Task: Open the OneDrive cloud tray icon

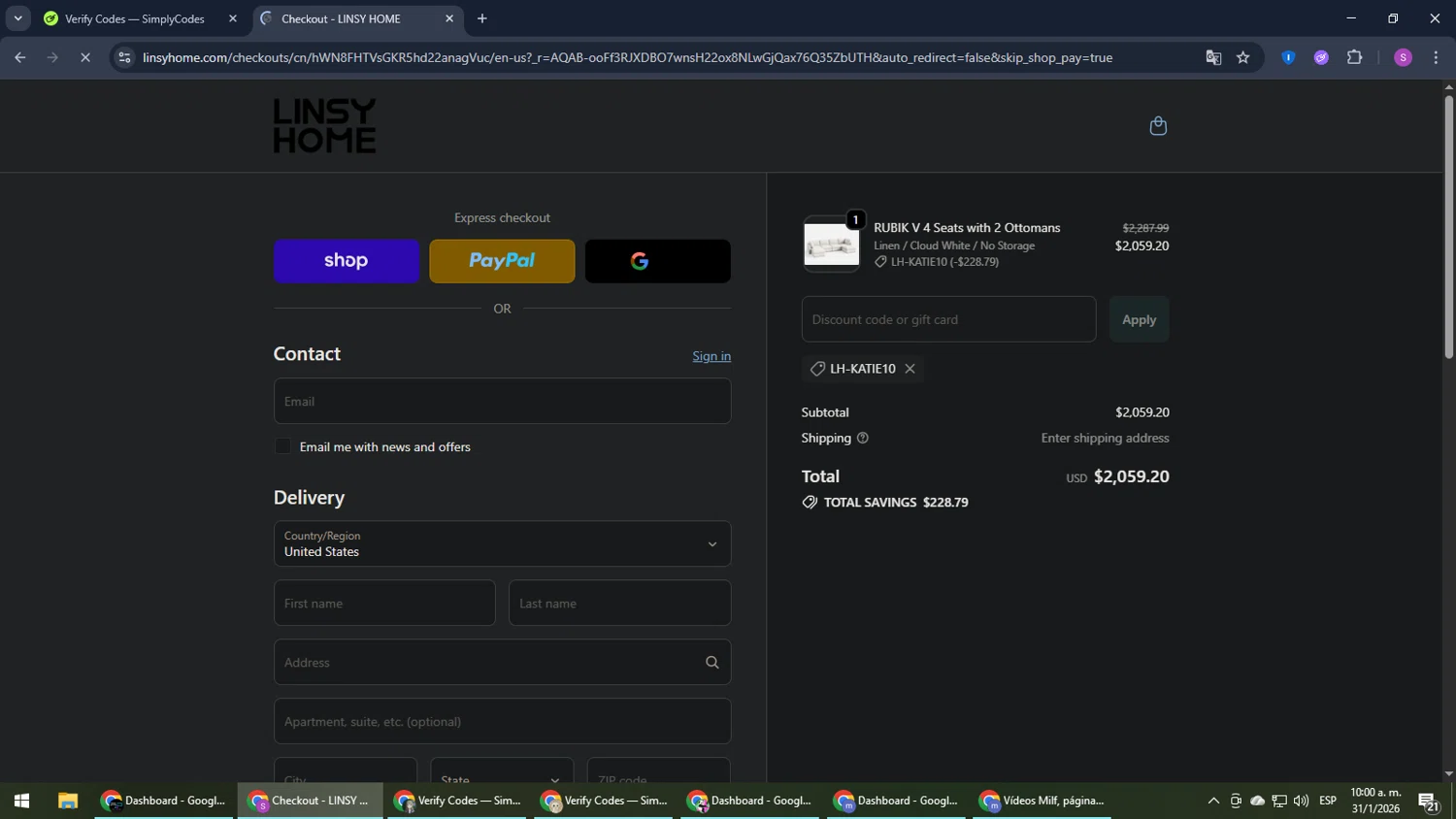Action: [1257, 802]
